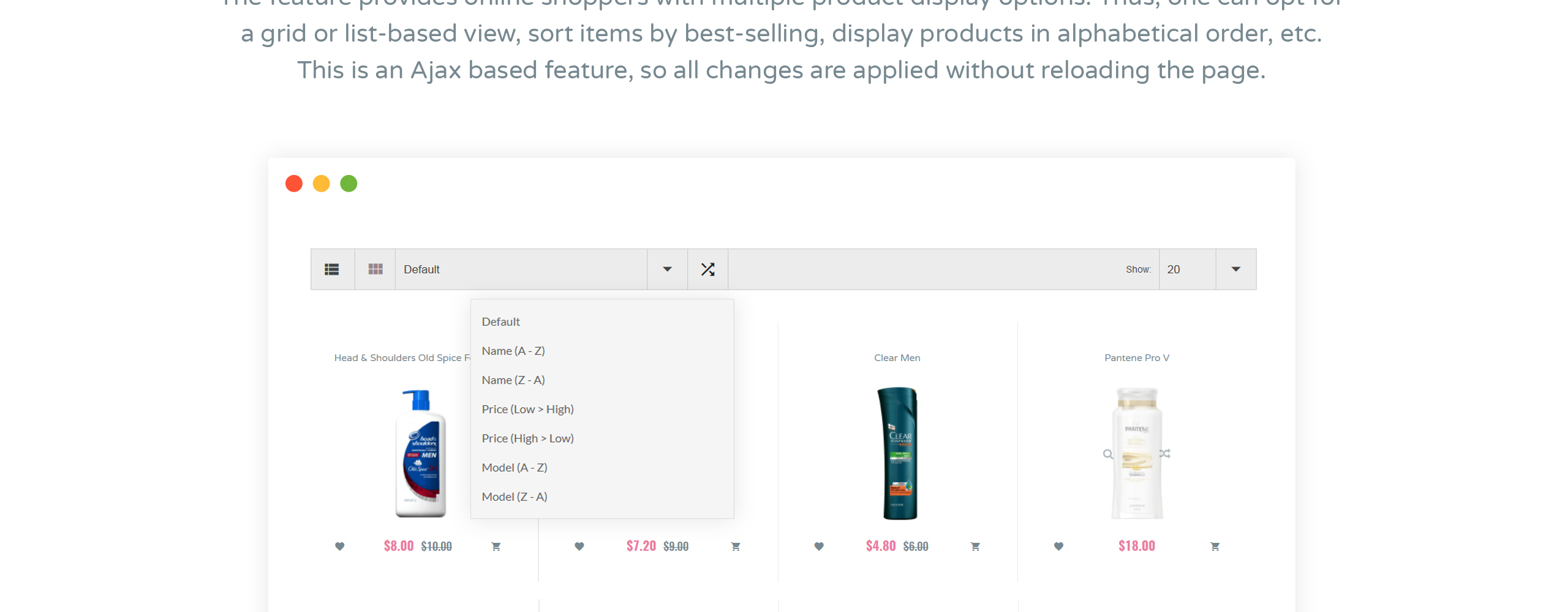Add the $7.20 product to cart
Image resolution: width=1568 pixels, height=612 pixels.
736,547
